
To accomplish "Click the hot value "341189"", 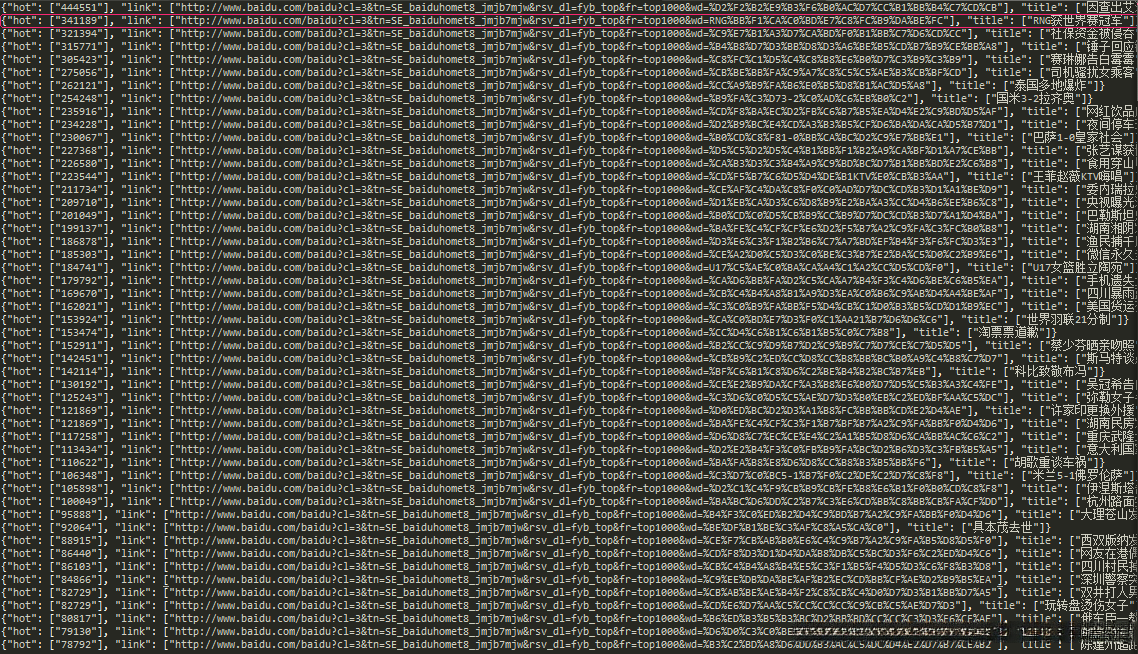I will pyautogui.click(x=80, y=20).
